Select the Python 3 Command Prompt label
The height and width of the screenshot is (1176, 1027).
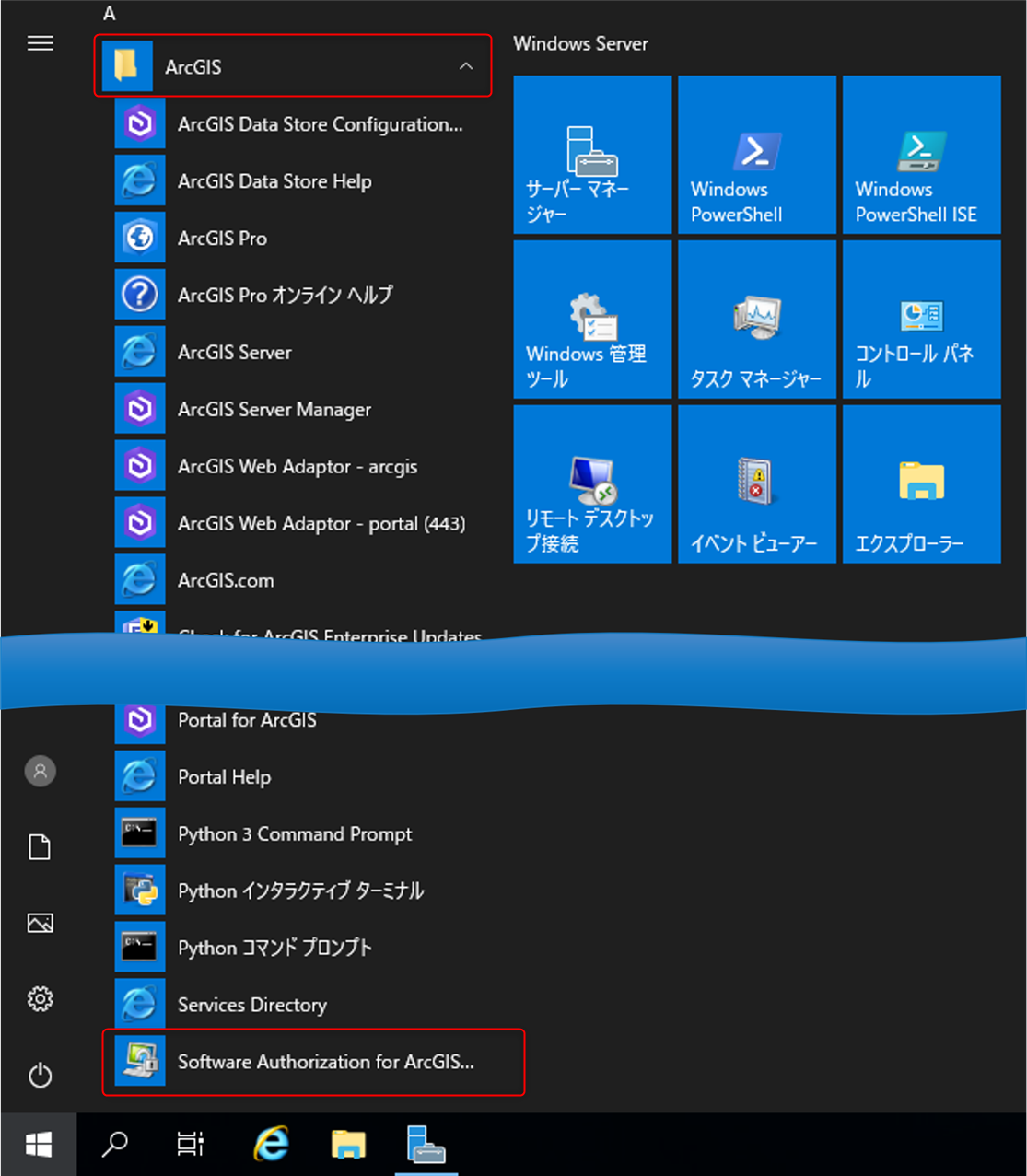coord(295,833)
